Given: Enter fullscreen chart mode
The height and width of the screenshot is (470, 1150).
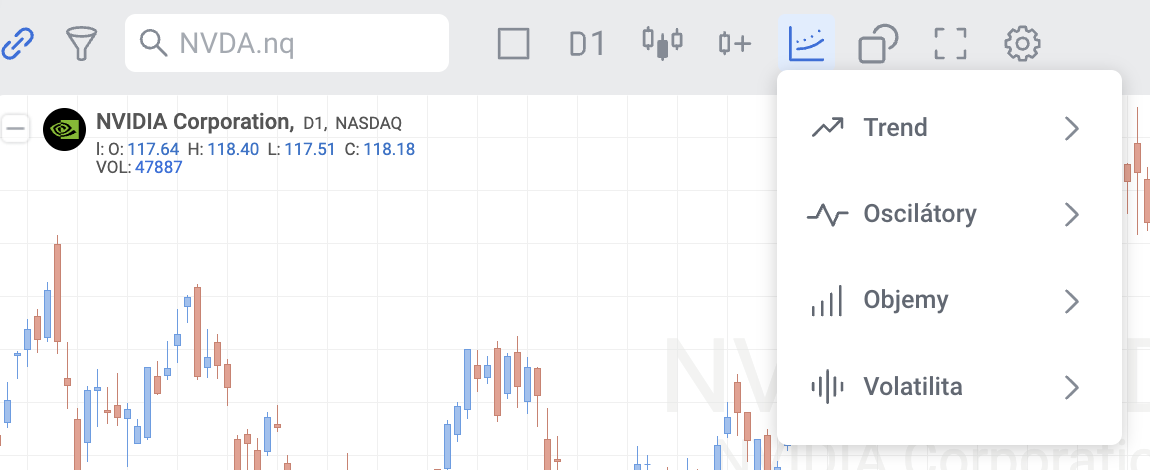Looking at the screenshot, I should pyautogui.click(x=951, y=44).
